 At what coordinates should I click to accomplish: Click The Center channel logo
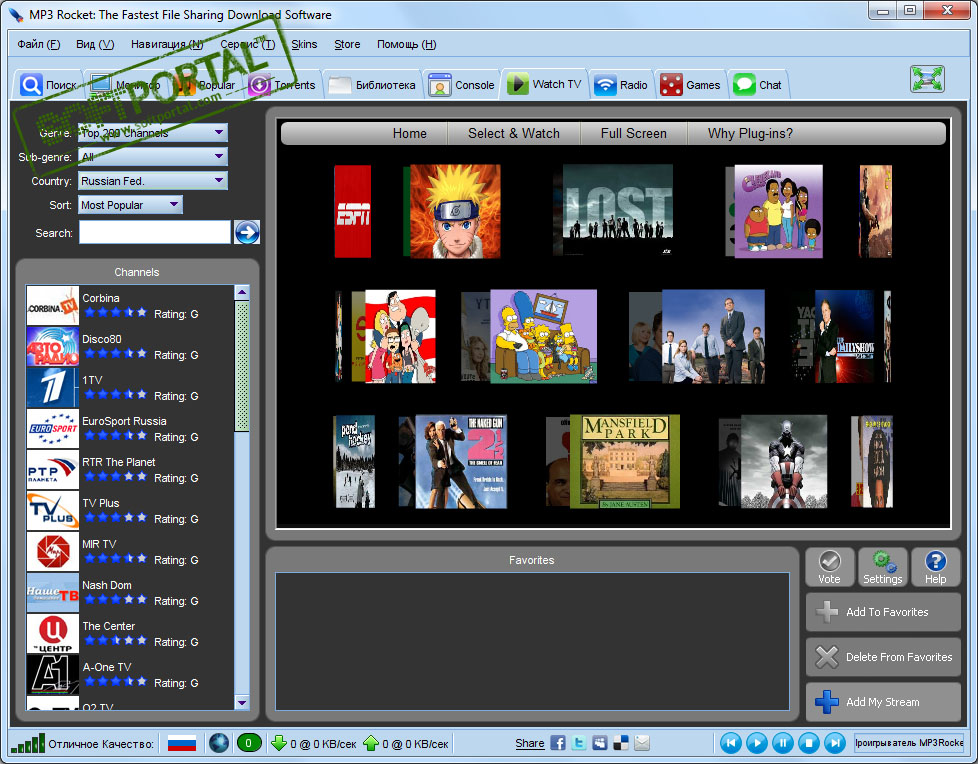pyautogui.click(x=53, y=634)
